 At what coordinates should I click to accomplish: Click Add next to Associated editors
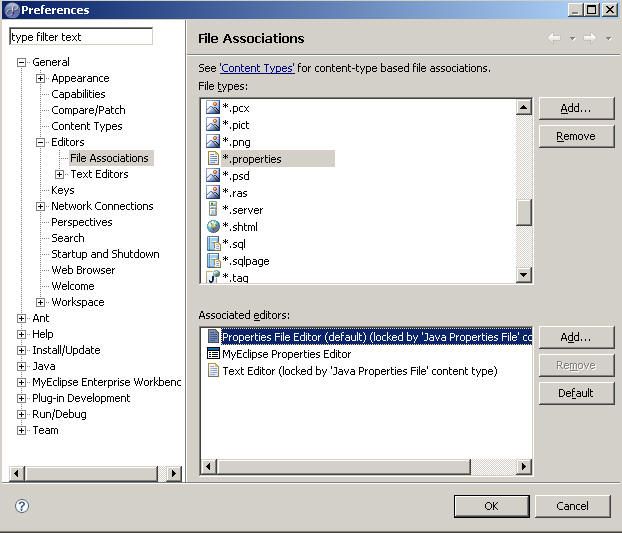pyautogui.click(x=576, y=337)
